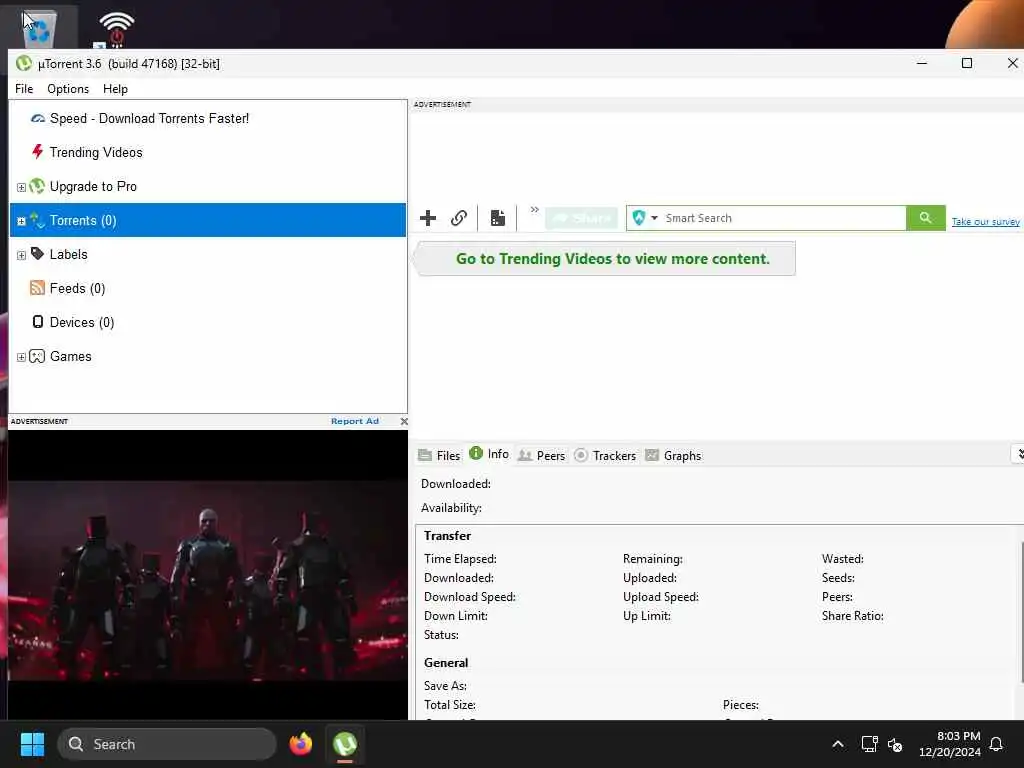This screenshot has height=768, width=1024.
Task: Click the RSS icon beside Feeds
Action: click(37, 288)
